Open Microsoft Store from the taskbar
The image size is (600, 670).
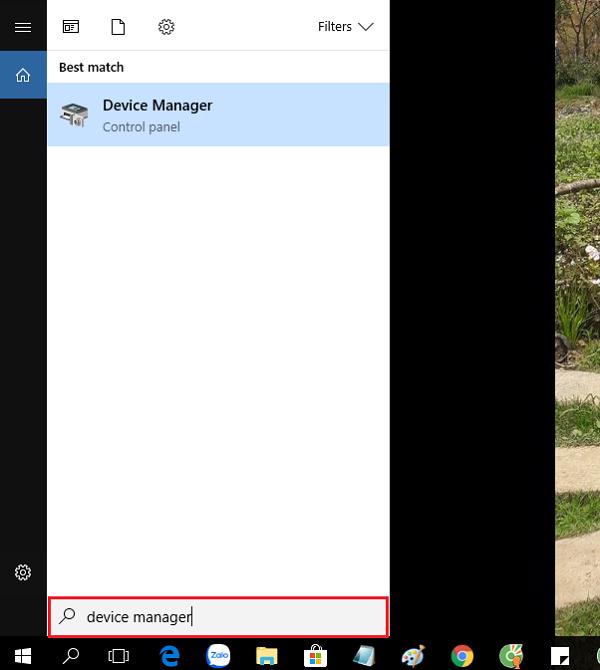[315, 656]
